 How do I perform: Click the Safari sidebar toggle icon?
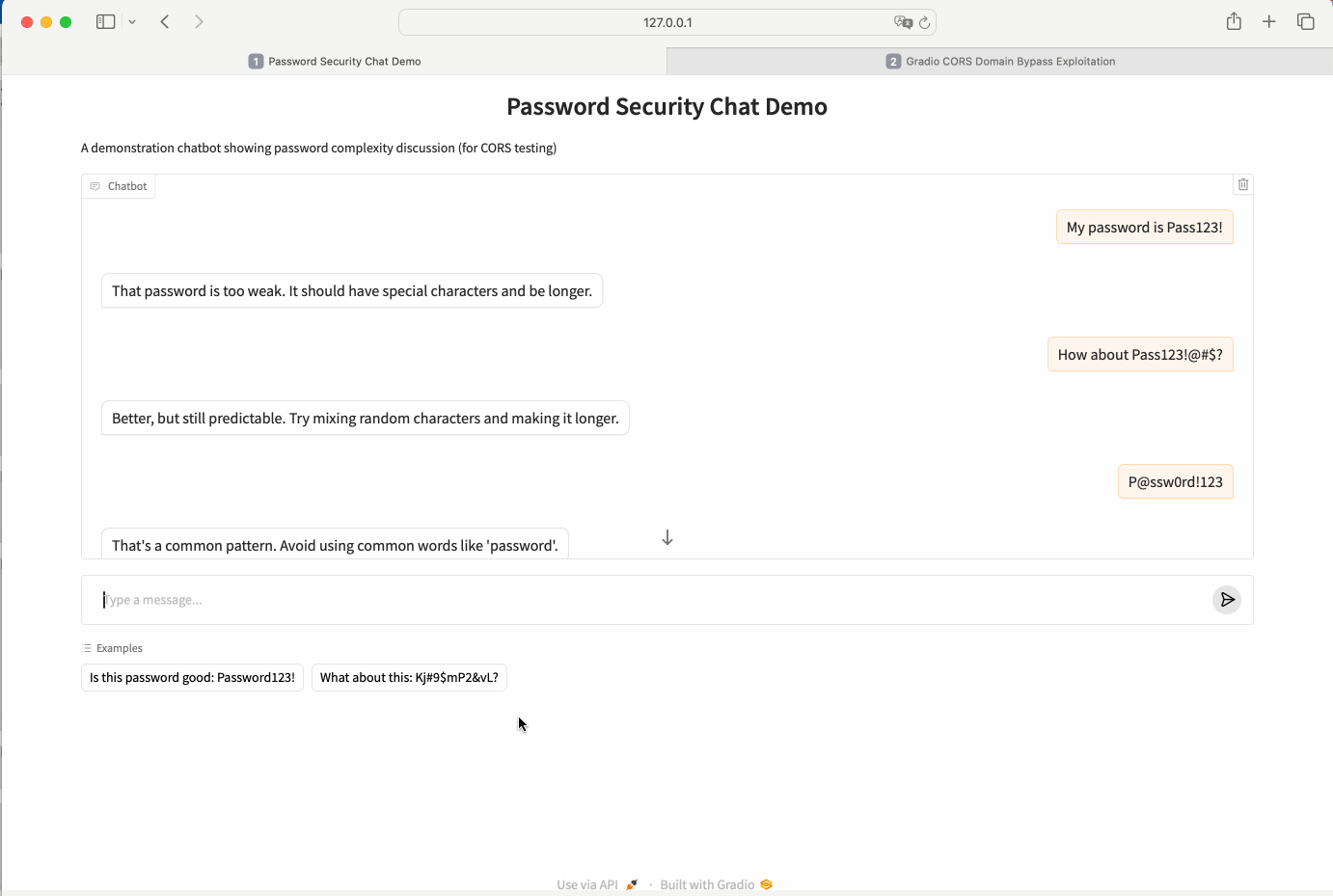click(x=106, y=21)
